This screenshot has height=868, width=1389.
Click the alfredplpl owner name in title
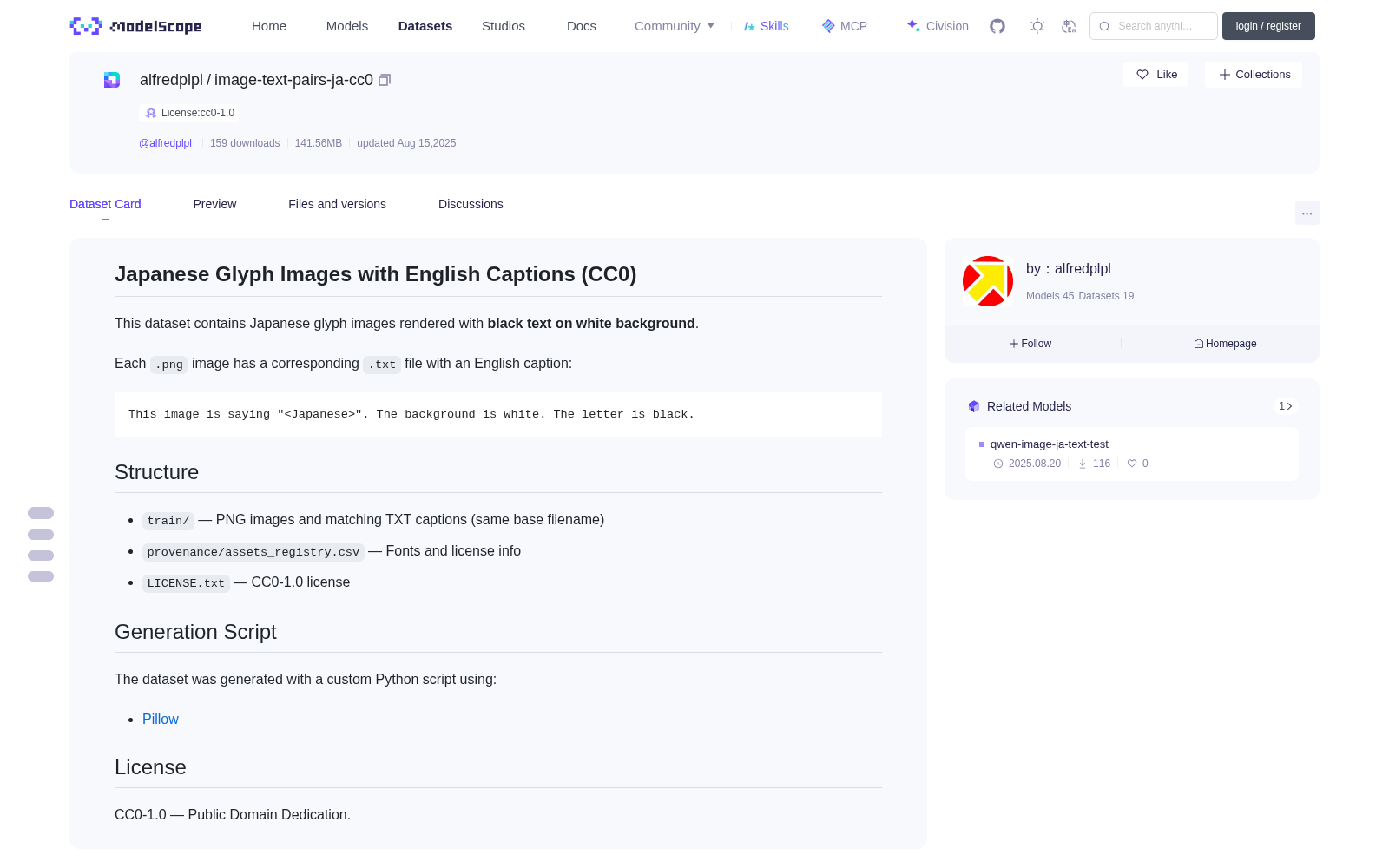[x=171, y=80]
